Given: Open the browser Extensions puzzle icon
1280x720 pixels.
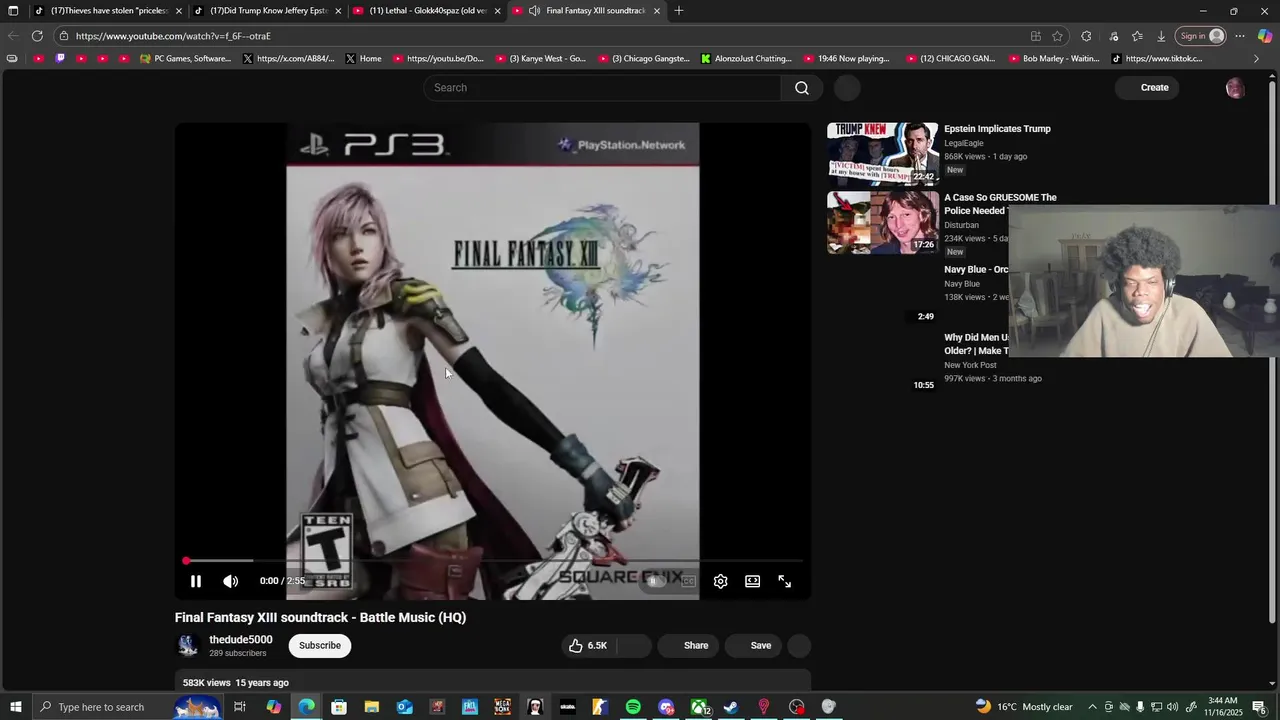Looking at the screenshot, I should point(1086,36).
